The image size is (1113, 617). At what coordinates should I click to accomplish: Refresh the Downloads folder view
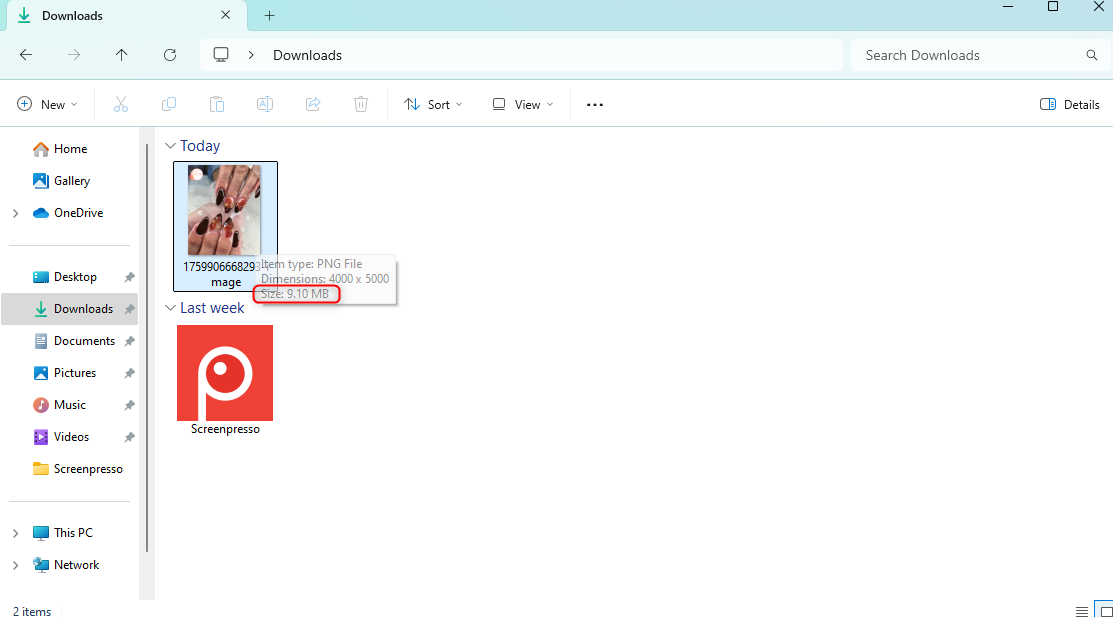170,55
